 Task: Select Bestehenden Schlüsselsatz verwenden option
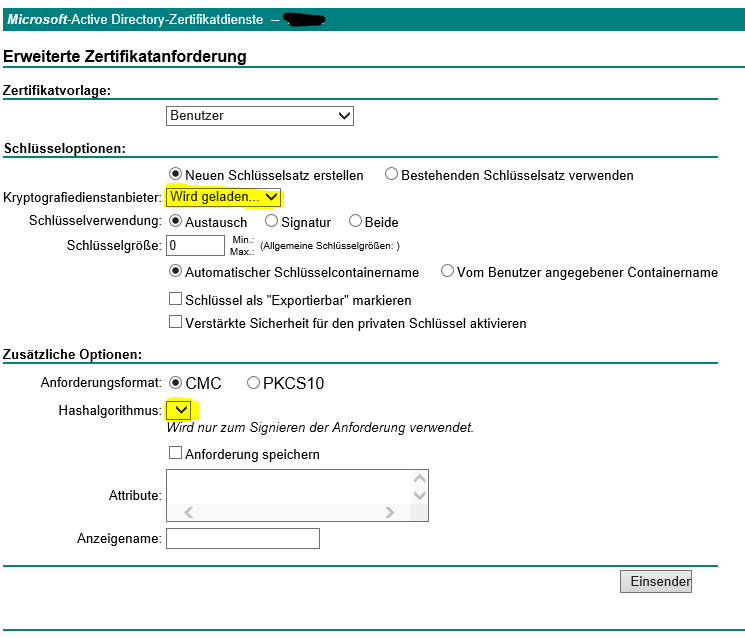coord(391,174)
